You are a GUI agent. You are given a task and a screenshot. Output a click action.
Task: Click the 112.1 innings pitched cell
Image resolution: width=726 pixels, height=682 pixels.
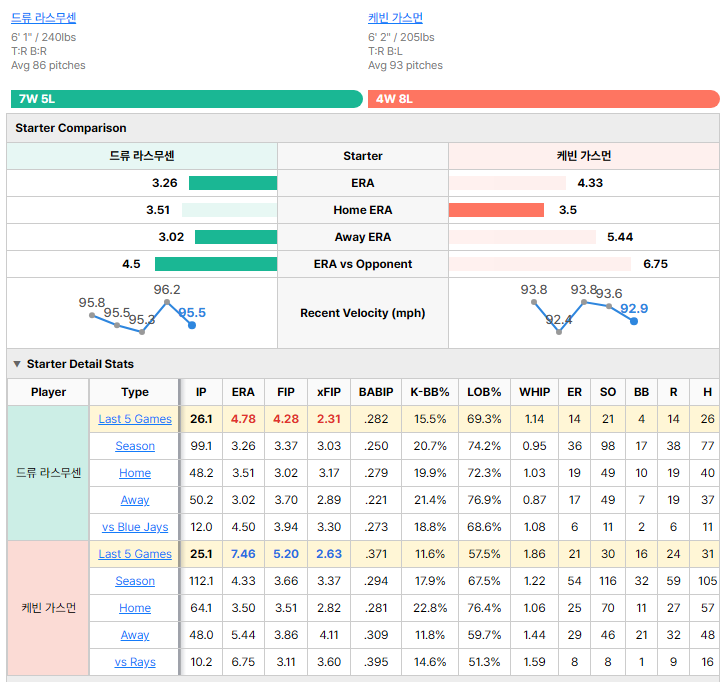[x=201, y=581]
